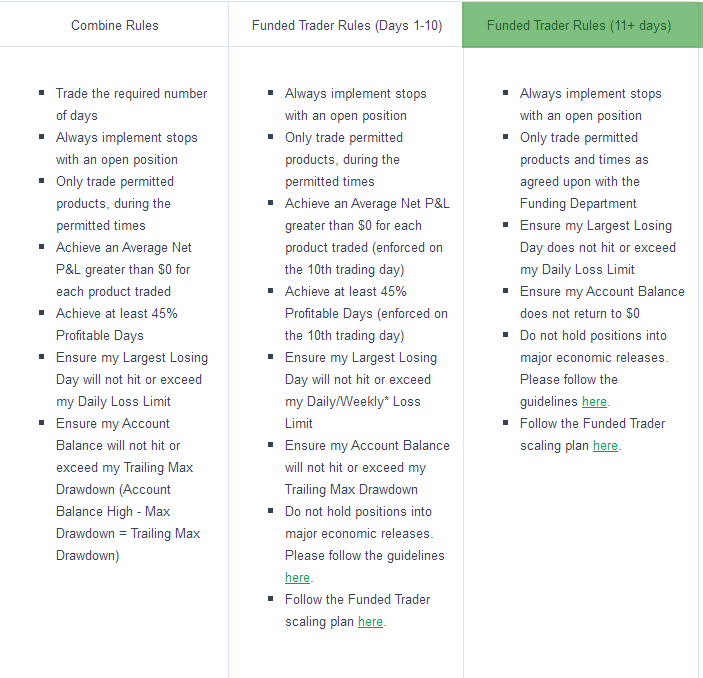Open scaling plan 'here' link in Days 1-10 column
This screenshot has height=678, width=703.
370,622
